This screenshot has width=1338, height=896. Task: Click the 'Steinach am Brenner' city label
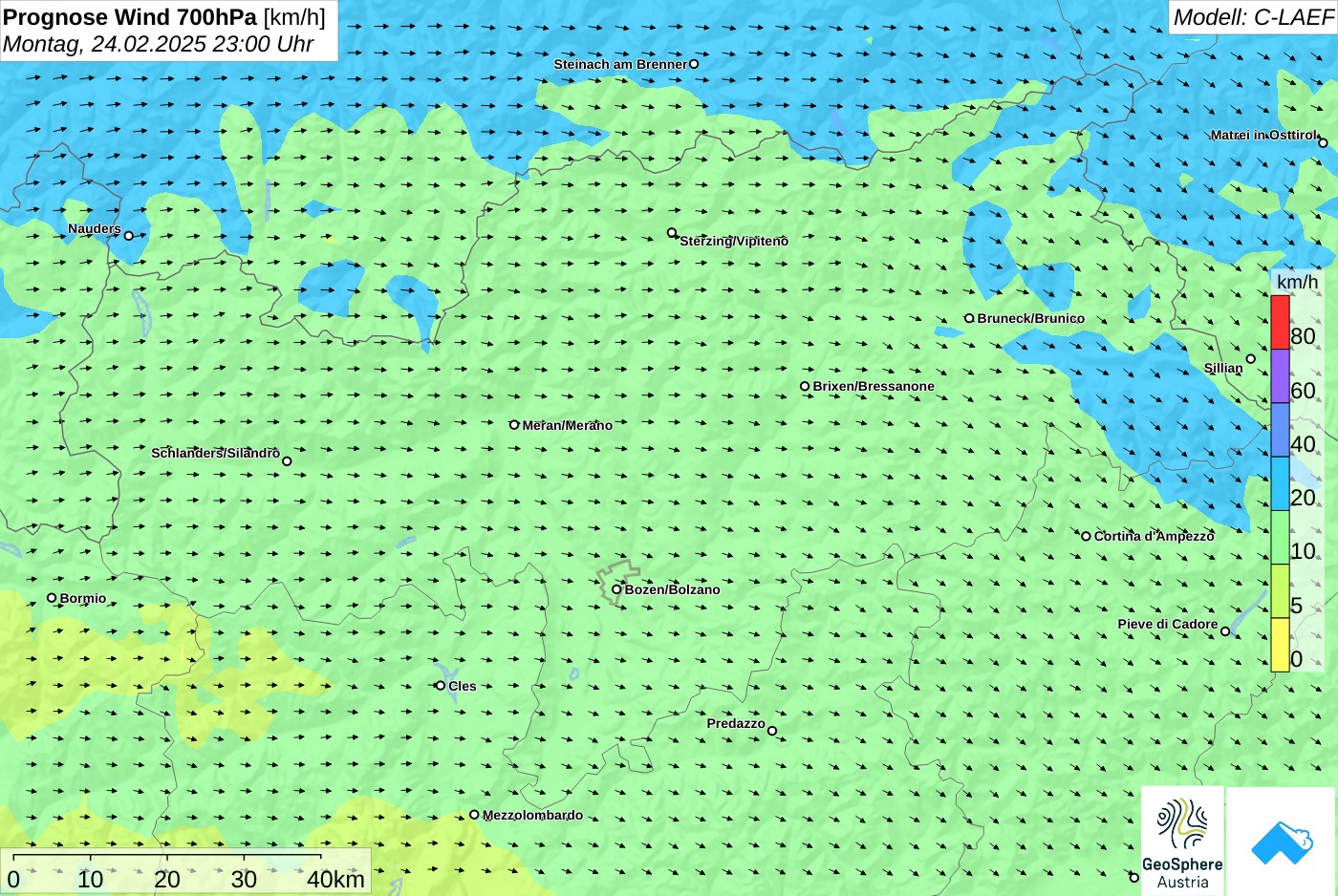pyautogui.click(x=620, y=64)
